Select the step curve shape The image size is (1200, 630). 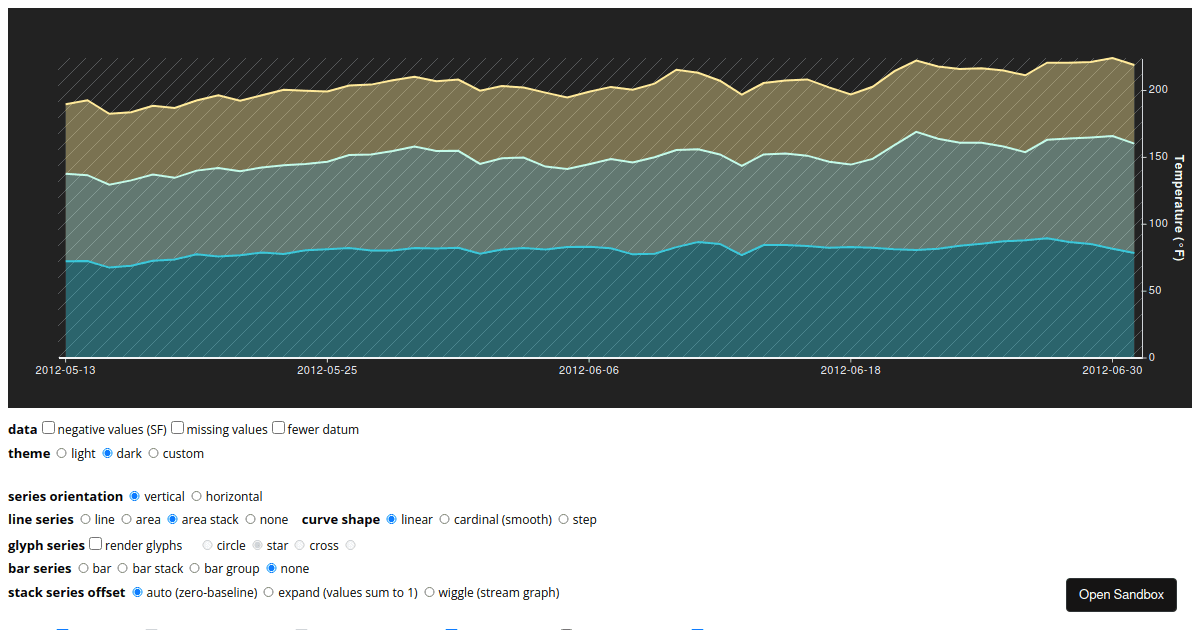click(x=565, y=519)
